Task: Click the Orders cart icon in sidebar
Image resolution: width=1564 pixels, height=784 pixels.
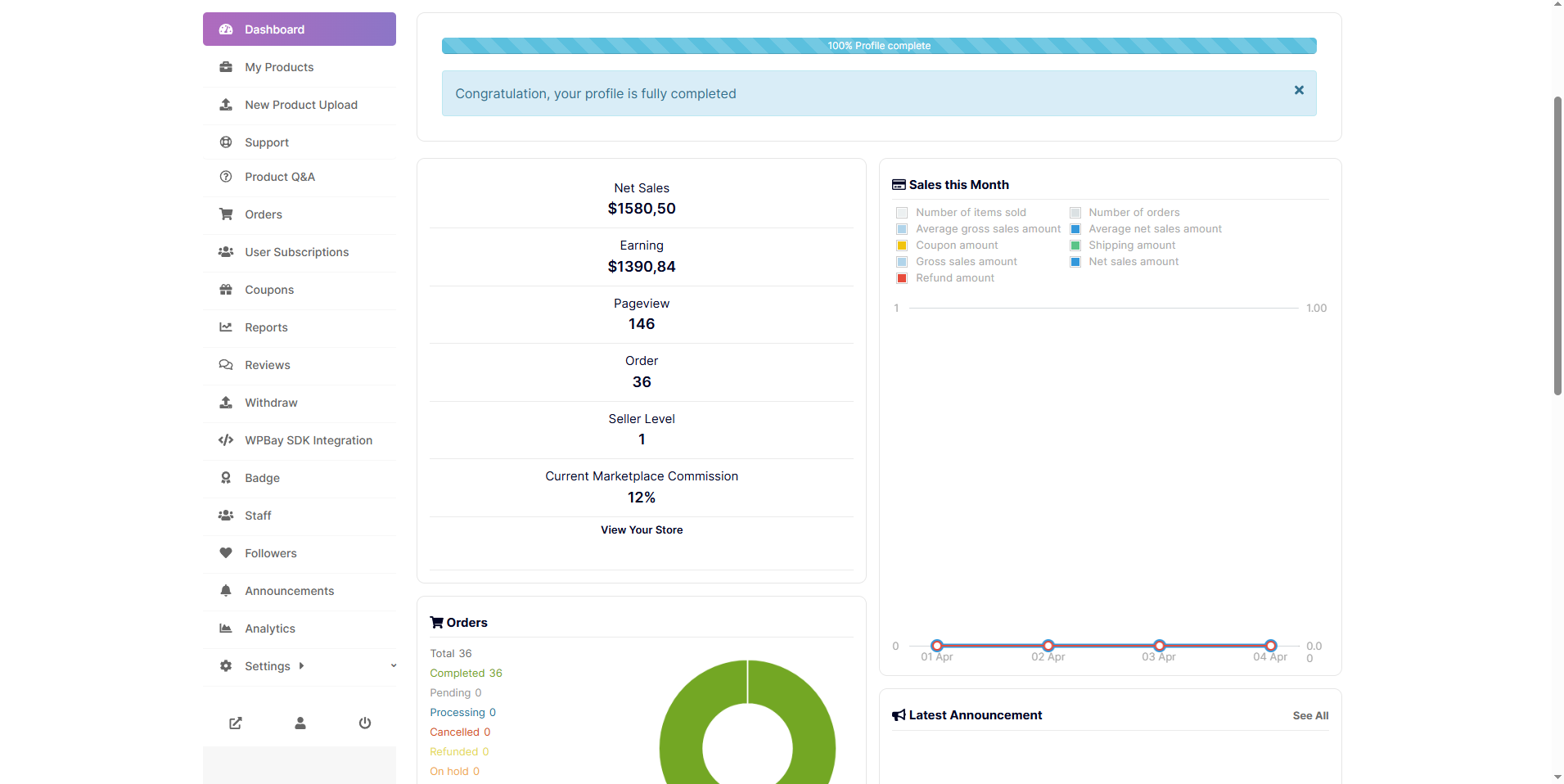Action: 226,214
